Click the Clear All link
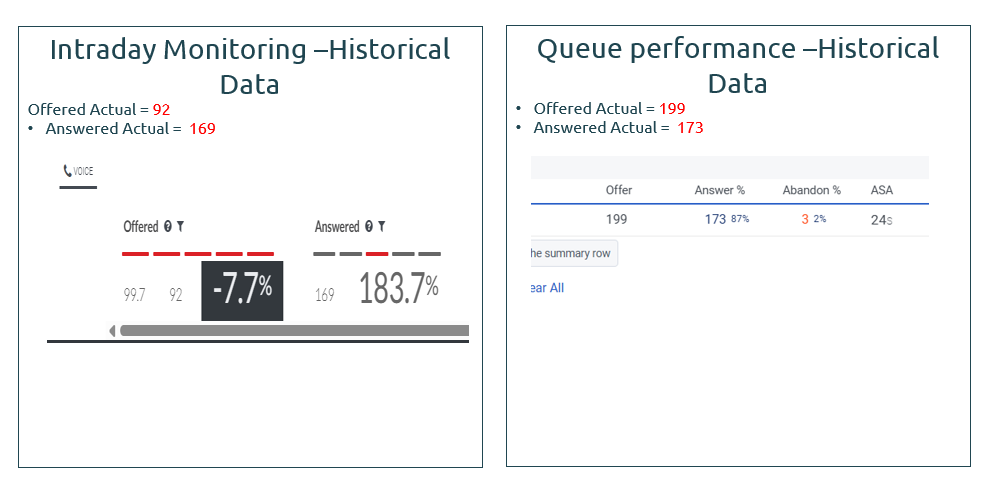 [x=546, y=288]
